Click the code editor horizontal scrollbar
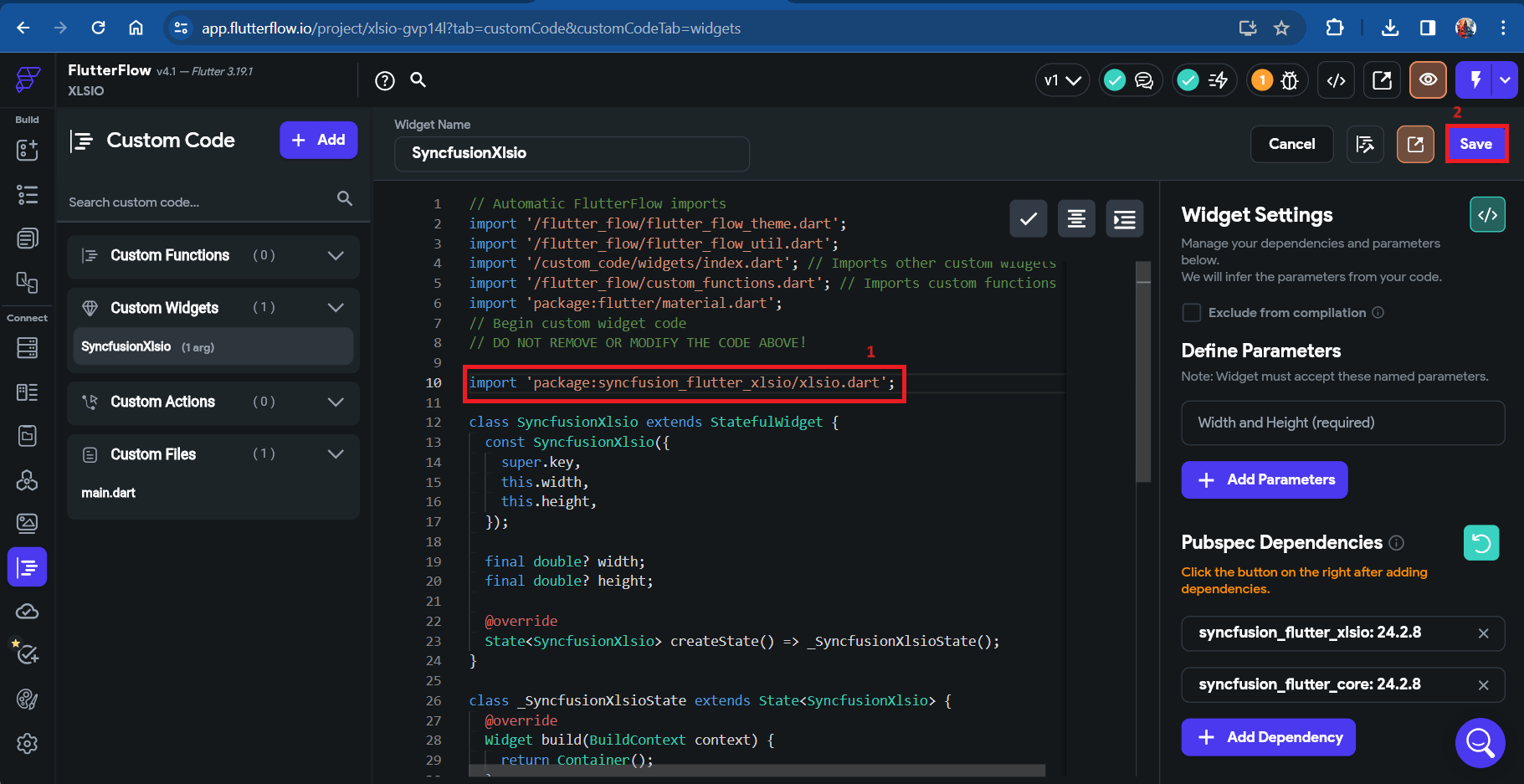The width and height of the screenshot is (1524, 784). [756, 770]
